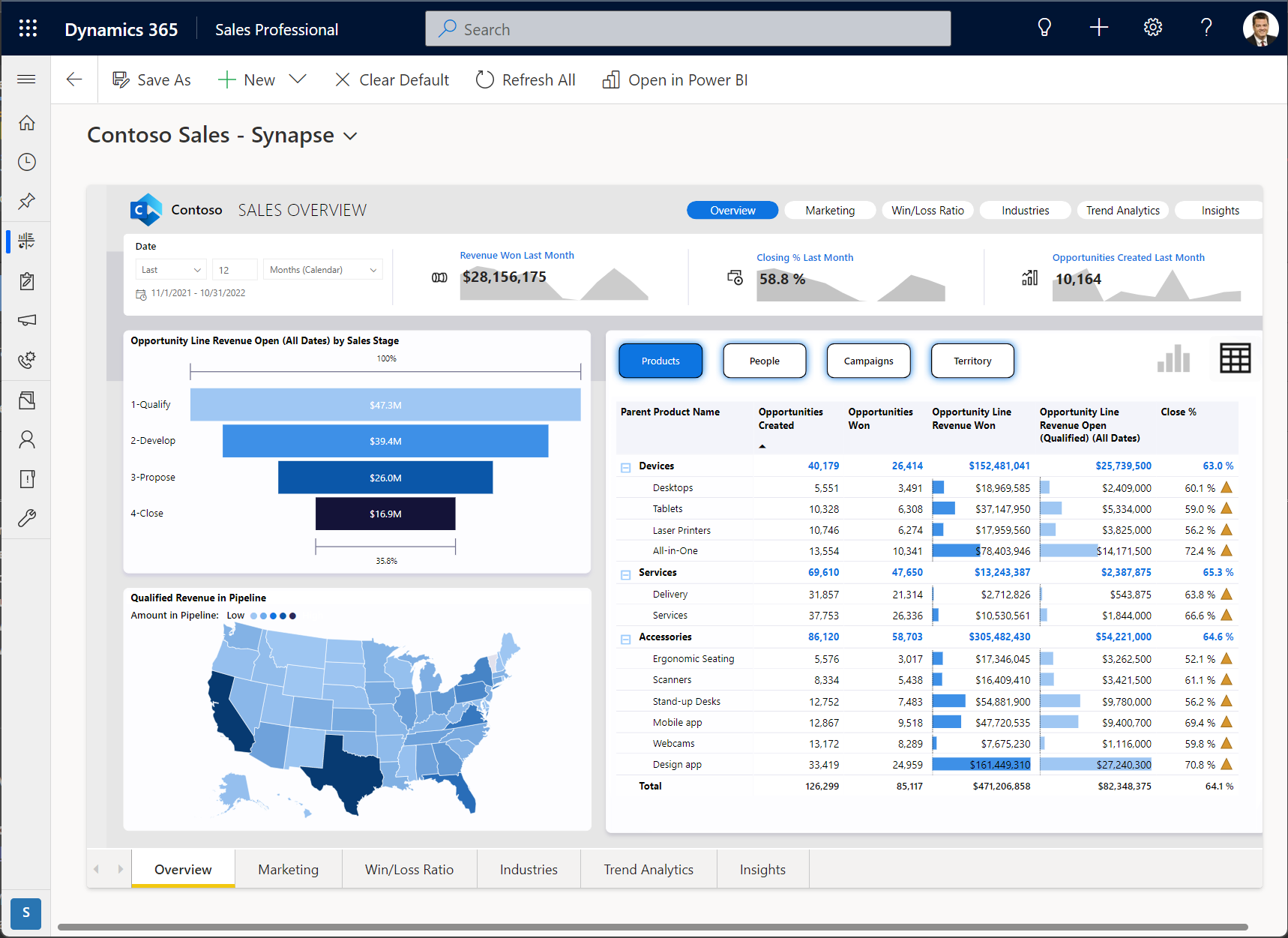The image size is (1288, 938).
Task: Select the Territory slicer button
Action: tap(972, 361)
